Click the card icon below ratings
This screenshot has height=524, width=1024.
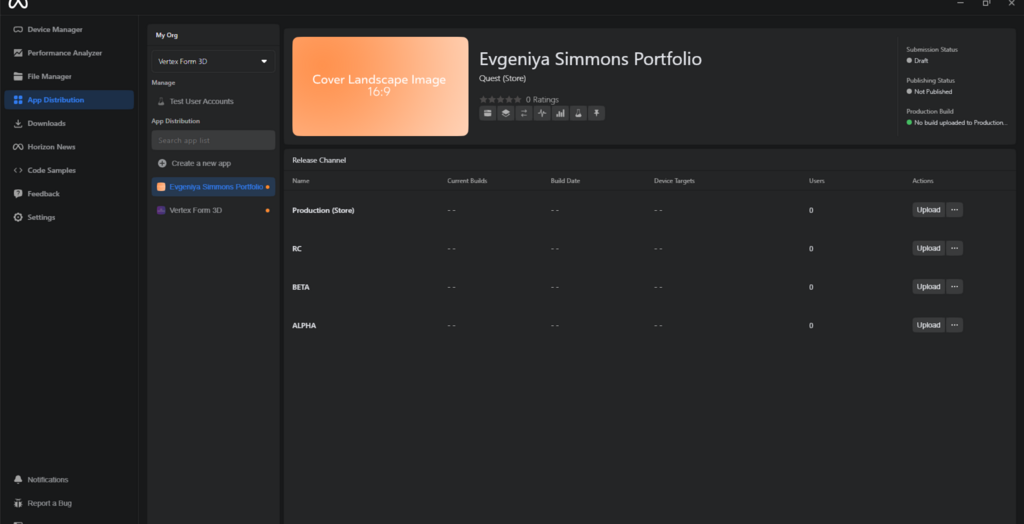[488, 113]
